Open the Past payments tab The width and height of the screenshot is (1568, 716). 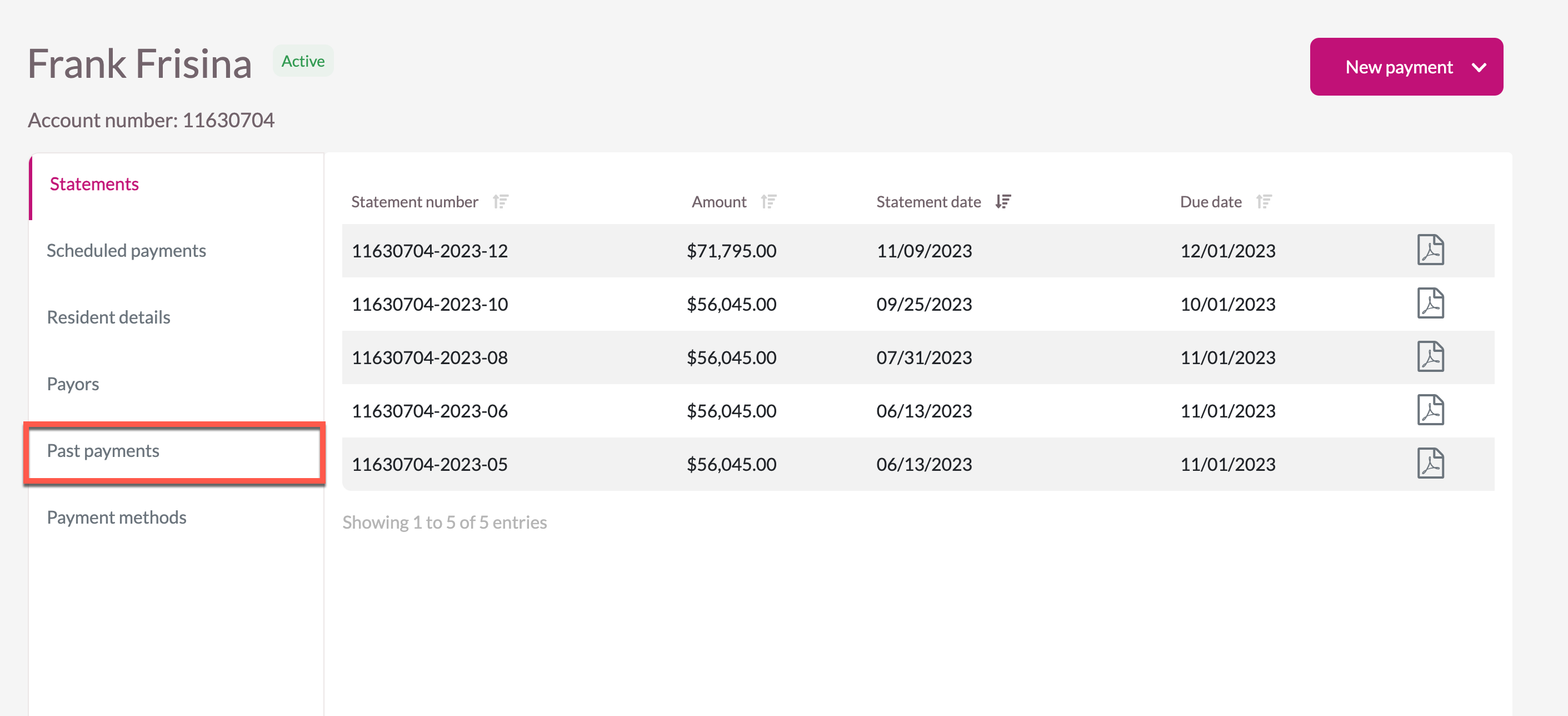103,450
